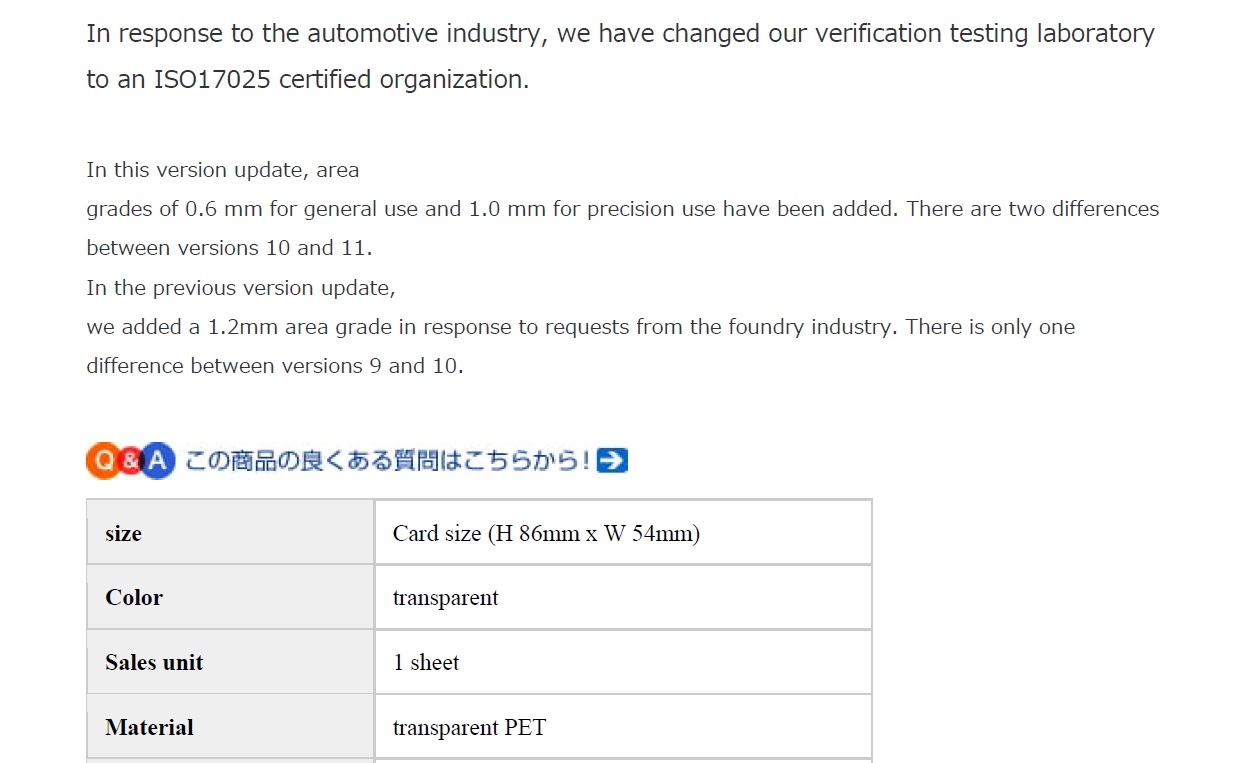Image resolution: width=1243 pixels, height=763 pixels.
Task: Click the 'between versions 10 and 11' text
Action: [x=229, y=248]
